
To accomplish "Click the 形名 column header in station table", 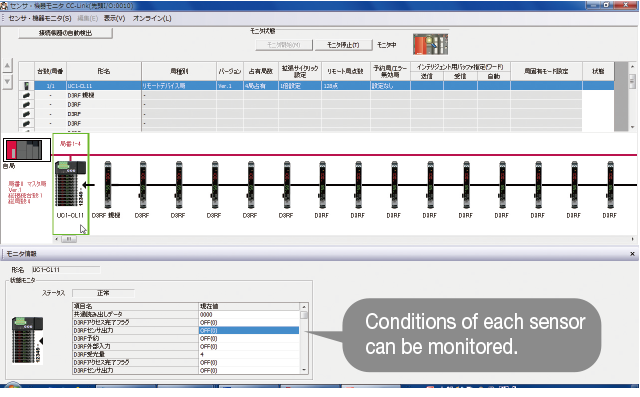I will [104, 71].
